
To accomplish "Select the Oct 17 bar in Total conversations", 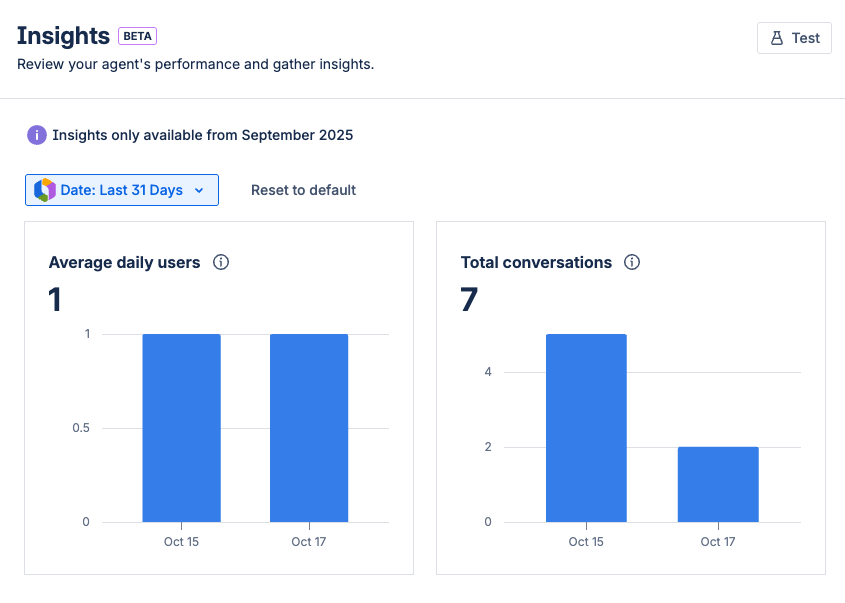I will (x=718, y=483).
